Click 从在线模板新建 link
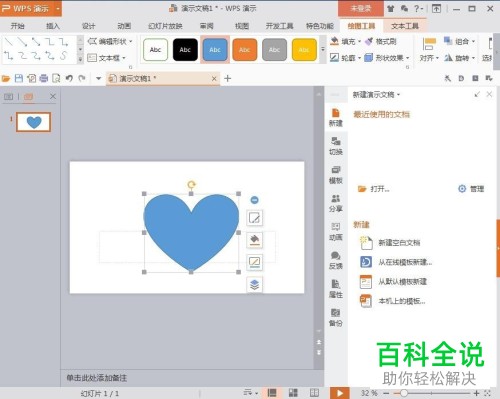The image size is (500, 399). (396, 262)
